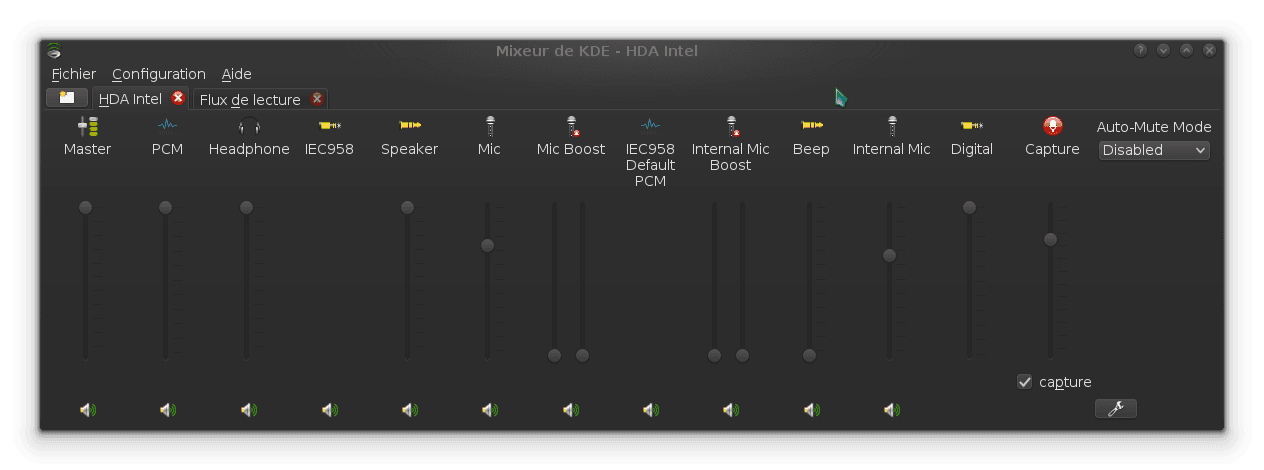Click the Digital slider handle
Screen dimensions: 1264x470
click(x=970, y=208)
